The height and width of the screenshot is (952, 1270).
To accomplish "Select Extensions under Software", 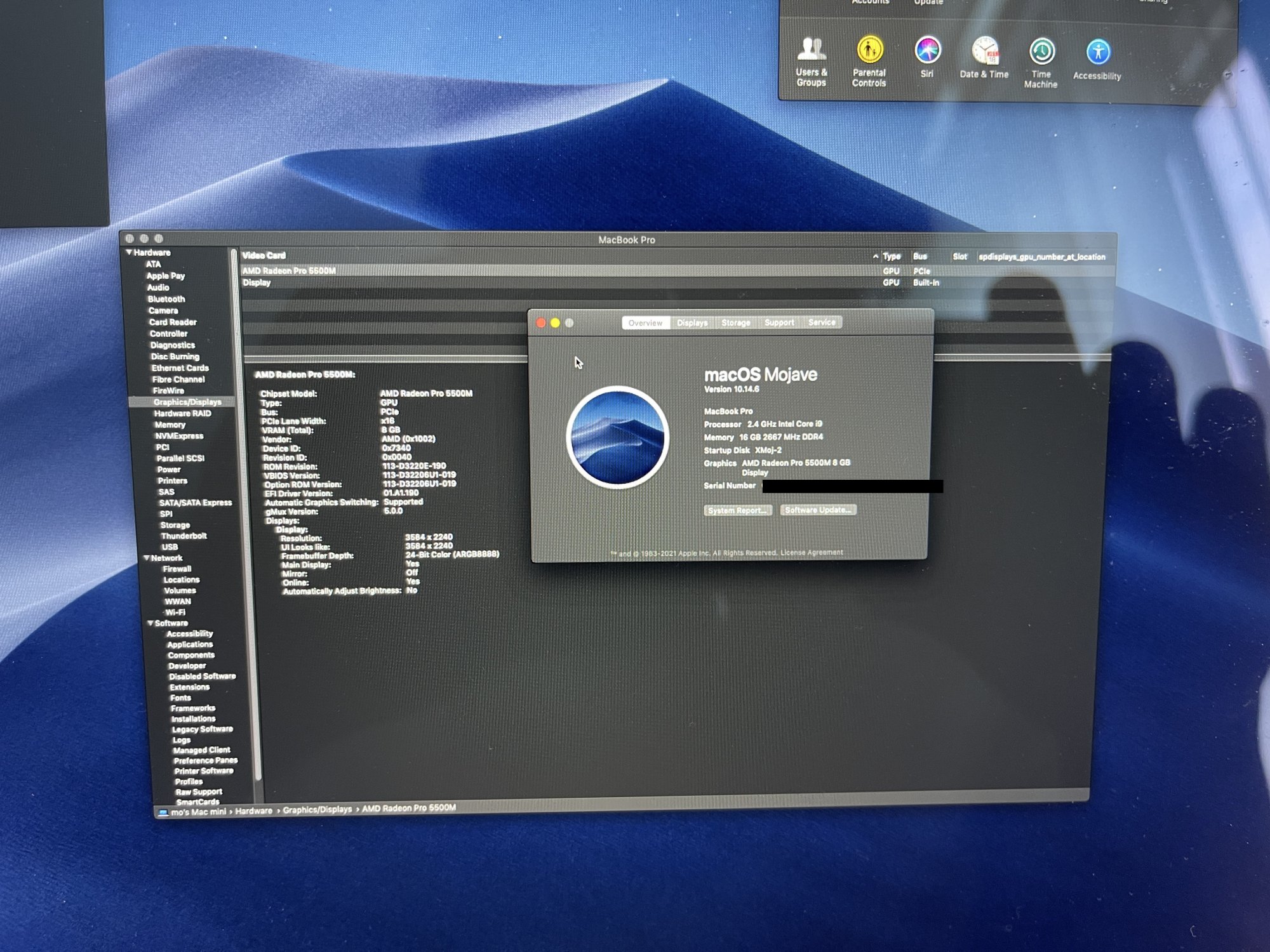I will 189,687.
